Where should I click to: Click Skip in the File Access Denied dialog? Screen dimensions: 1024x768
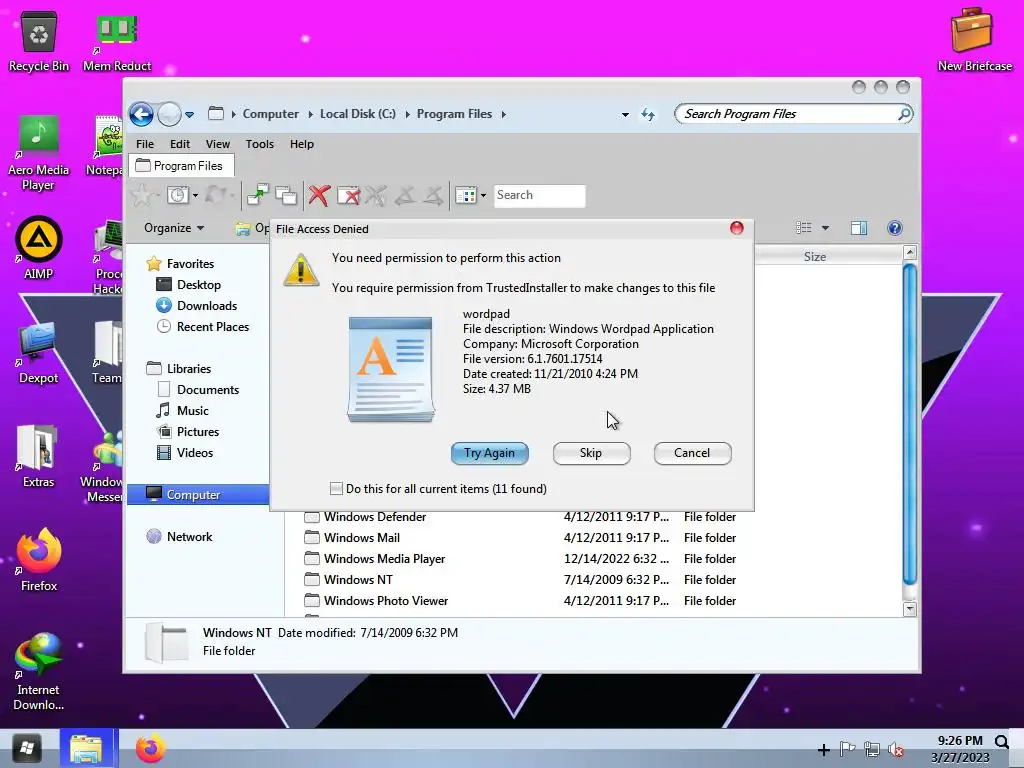591,453
